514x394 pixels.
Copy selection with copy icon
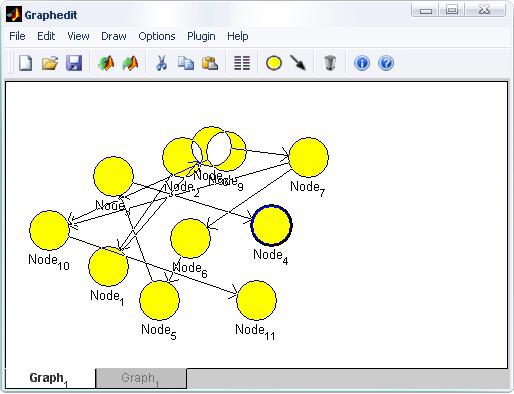(x=186, y=63)
